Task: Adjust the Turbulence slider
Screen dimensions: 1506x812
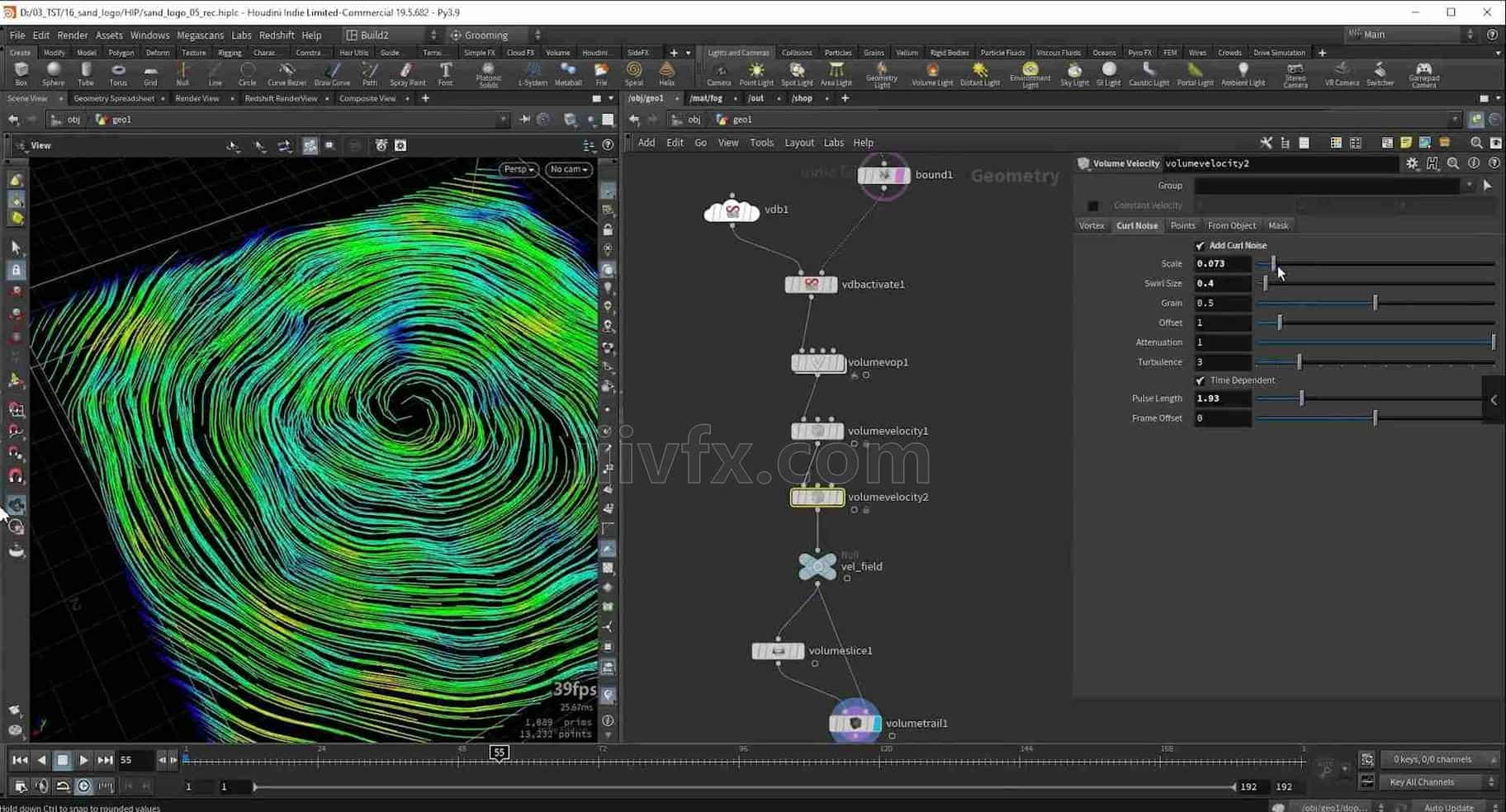Action: 1376,362
